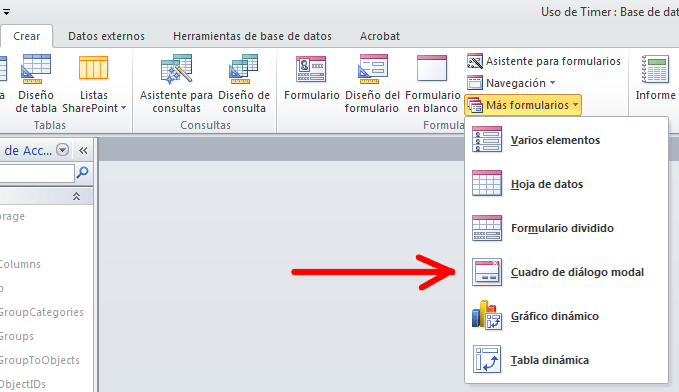
Task: Open the navigation pane category dropdown
Action: click(x=62, y=150)
